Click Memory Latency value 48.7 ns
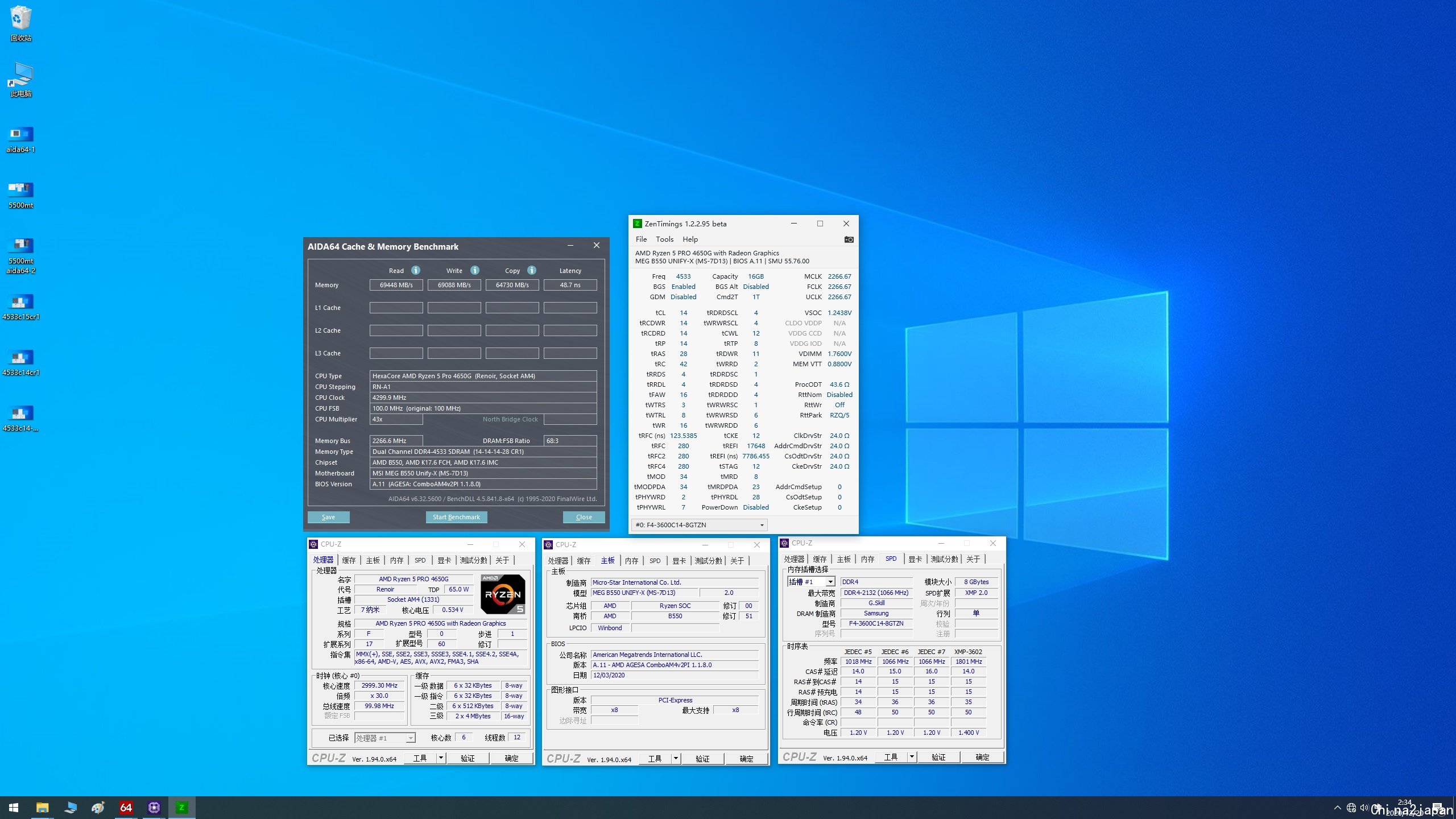1456x819 pixels. click(570, 285)
